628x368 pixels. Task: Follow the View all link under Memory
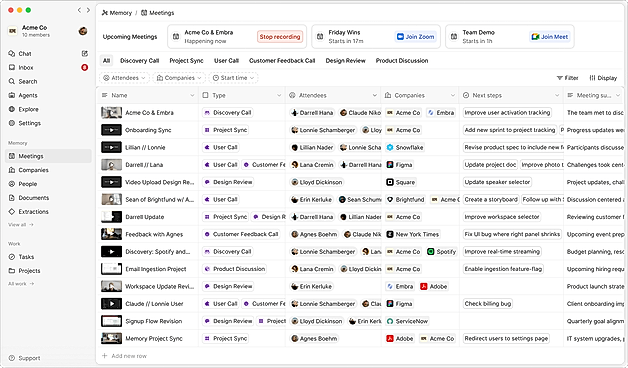pos(20,225)
